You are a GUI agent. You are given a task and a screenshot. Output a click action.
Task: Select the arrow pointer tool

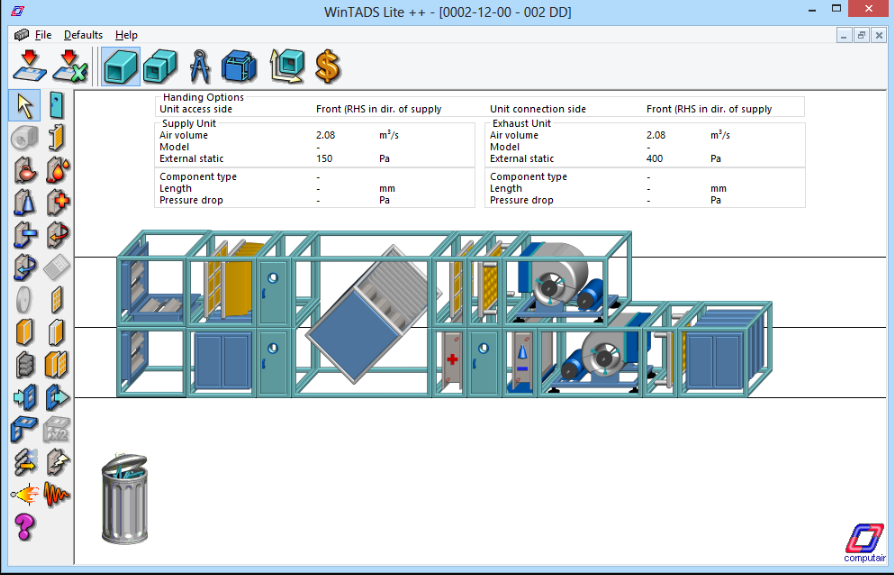25,105
